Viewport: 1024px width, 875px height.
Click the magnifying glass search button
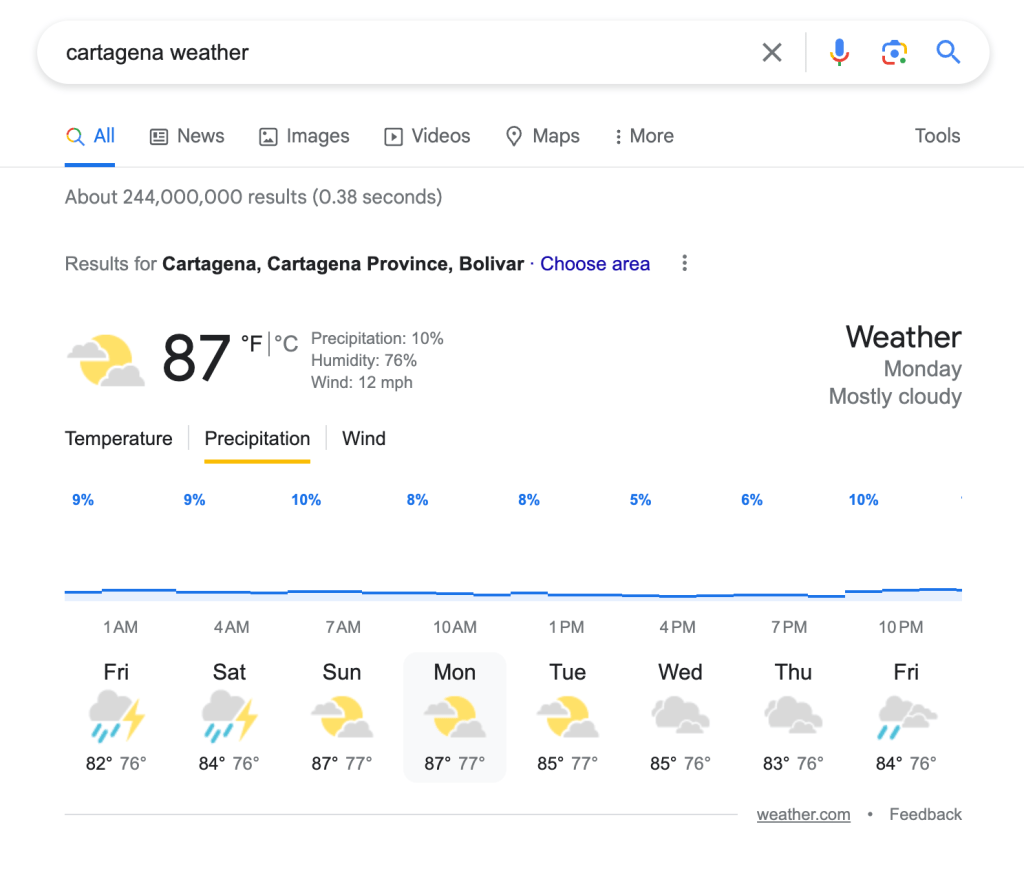tap(948, 53)
